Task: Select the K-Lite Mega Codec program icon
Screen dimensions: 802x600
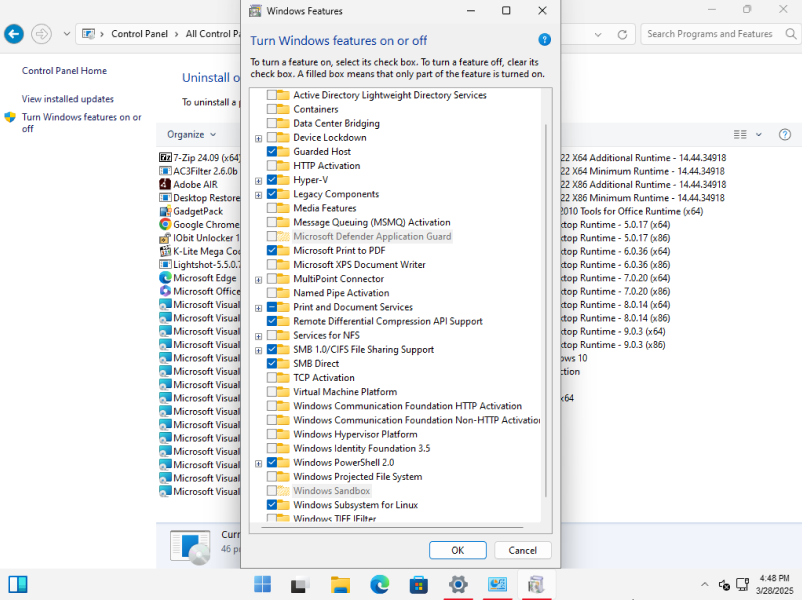Action: (165, 251)
